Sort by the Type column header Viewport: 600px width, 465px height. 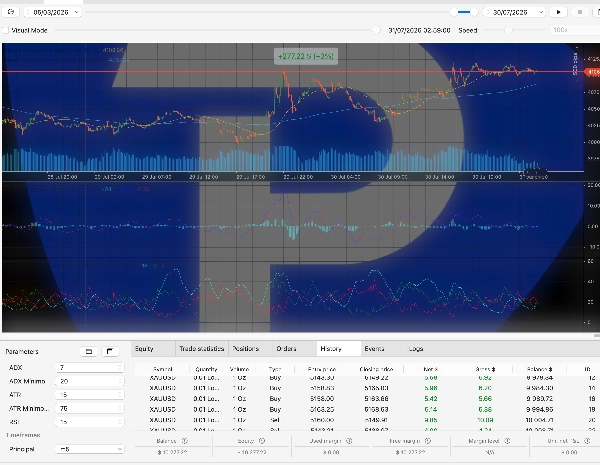pyautogui.click(x=275, y=369)
